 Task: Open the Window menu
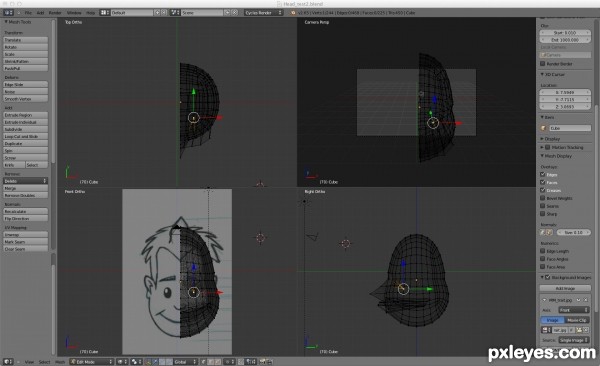74,13
